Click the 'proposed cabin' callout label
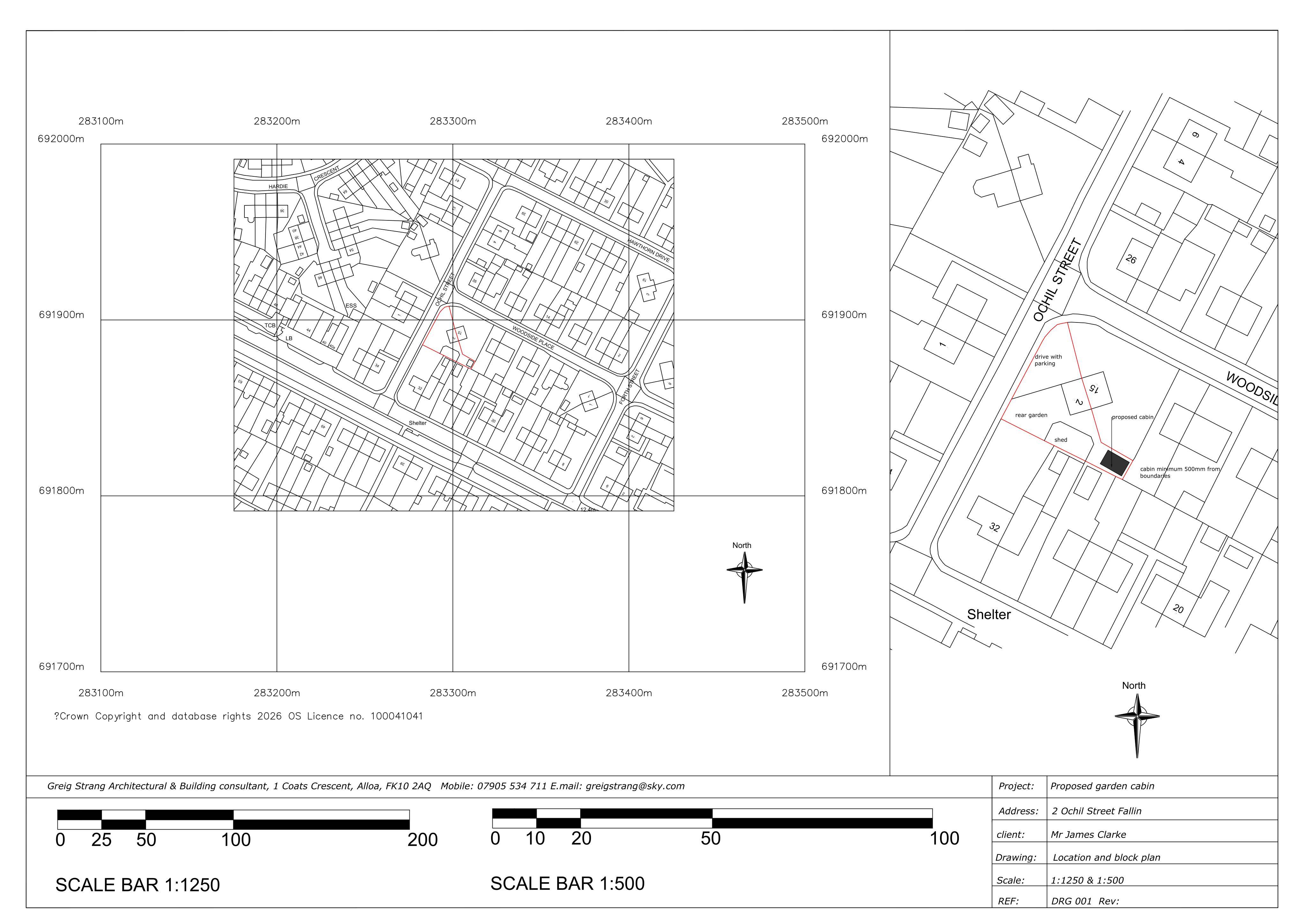Viewport: 1307px width, 924px height. [x=1133, y=417]
